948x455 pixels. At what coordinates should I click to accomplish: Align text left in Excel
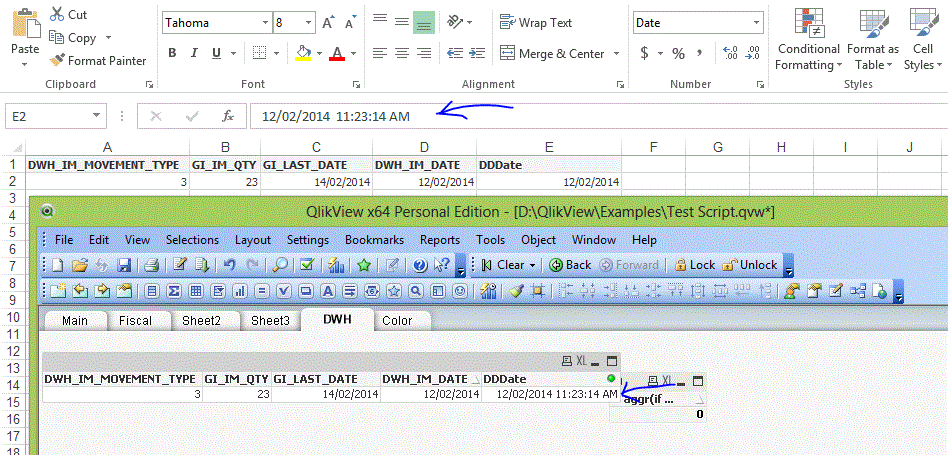coord(380,53)
